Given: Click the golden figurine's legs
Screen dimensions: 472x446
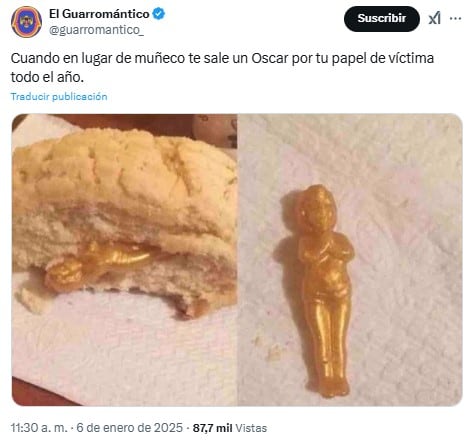Looking at the screenshot, I should click(x=329, y=347).
